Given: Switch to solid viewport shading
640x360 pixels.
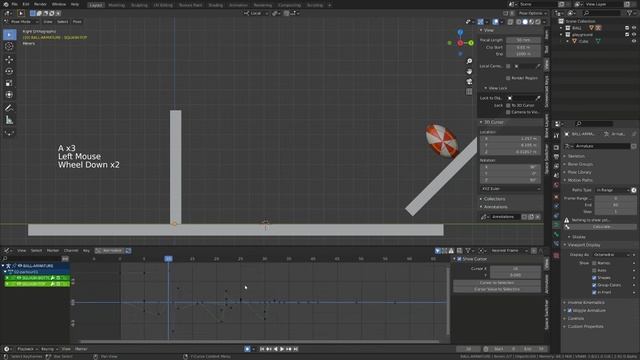Looking at the screenshot, I should [x=525, y=22].
